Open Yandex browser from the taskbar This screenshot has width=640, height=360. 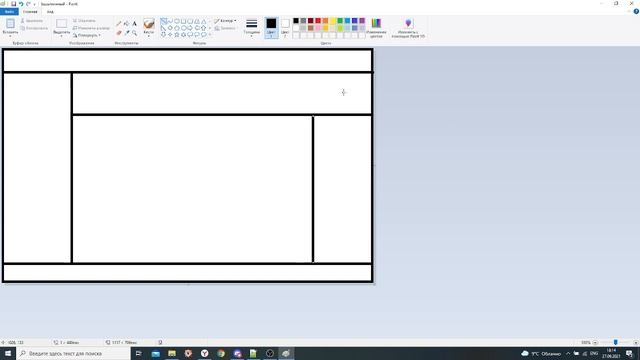point(204,353)
